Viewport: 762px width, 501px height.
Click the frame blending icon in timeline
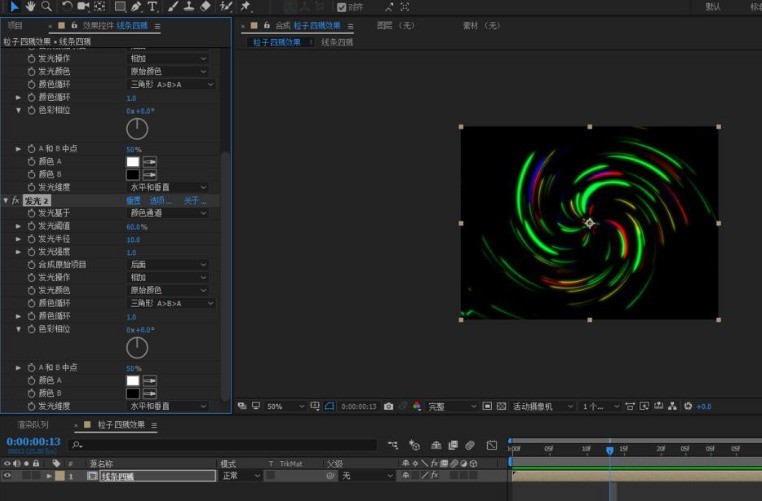pos(453,445)
